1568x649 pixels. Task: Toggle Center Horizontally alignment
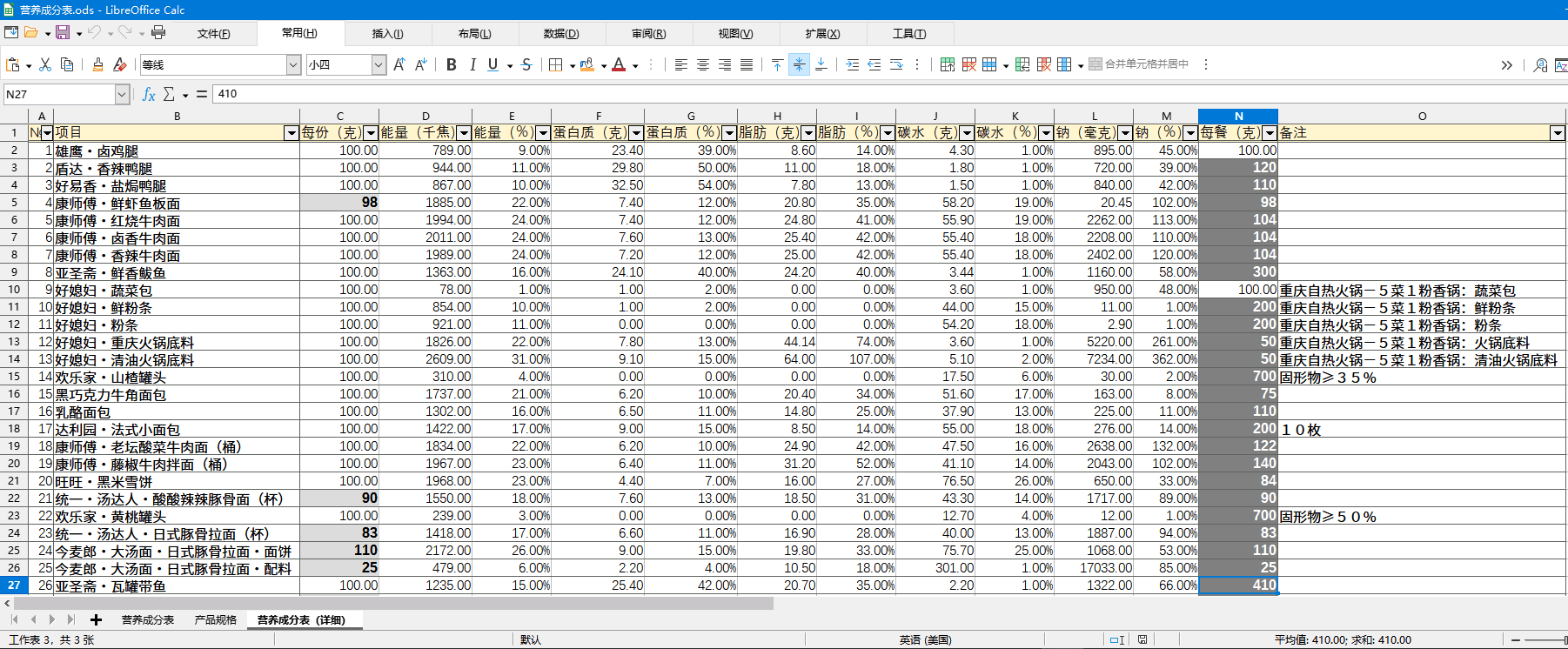[703, 64]
